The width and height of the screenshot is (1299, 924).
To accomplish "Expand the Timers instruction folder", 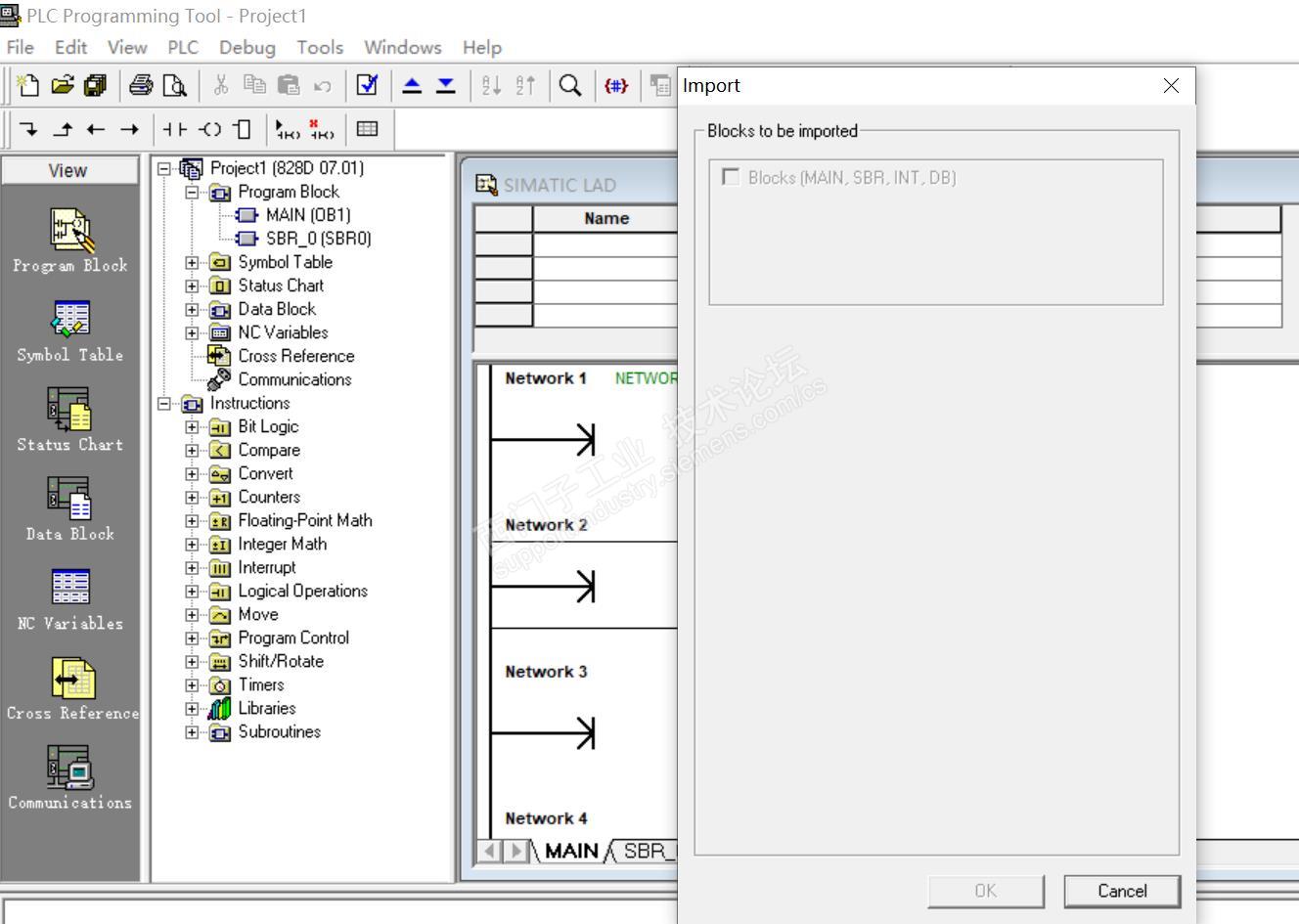I will point(193,684).
